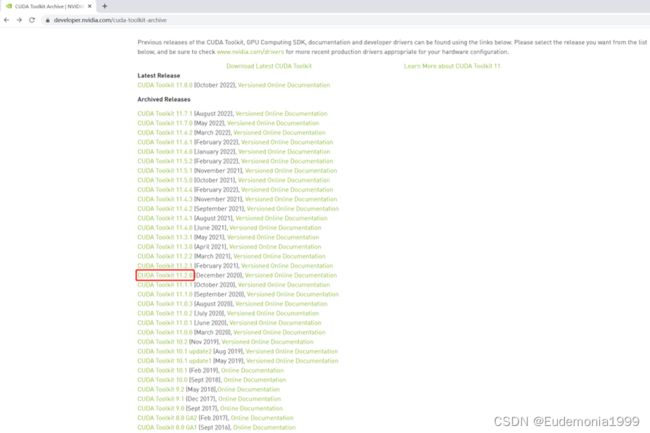Open CUDA Toolkit 10.2 Nov 2019 link

tap(162, 342)
